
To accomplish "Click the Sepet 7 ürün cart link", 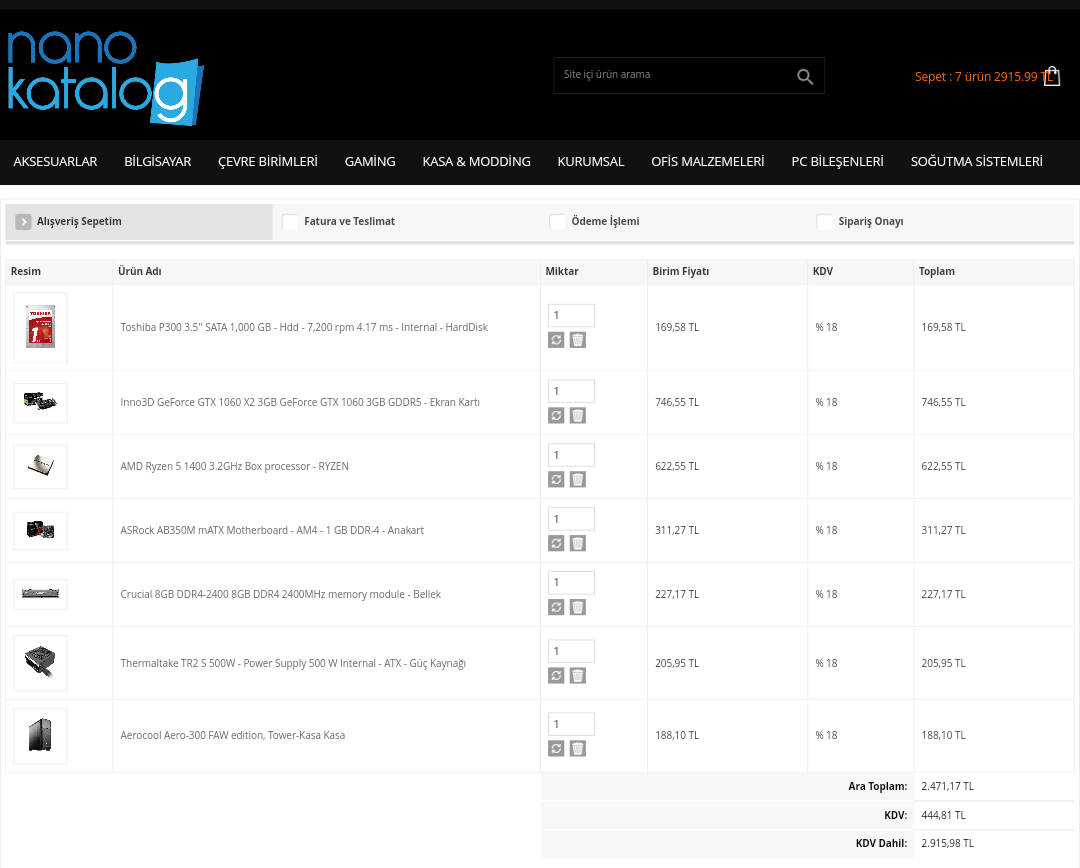I will tap(983, 76).
